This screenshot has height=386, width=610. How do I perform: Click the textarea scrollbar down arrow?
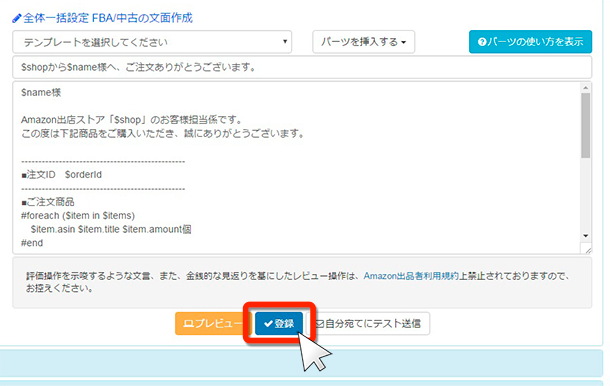585,236
